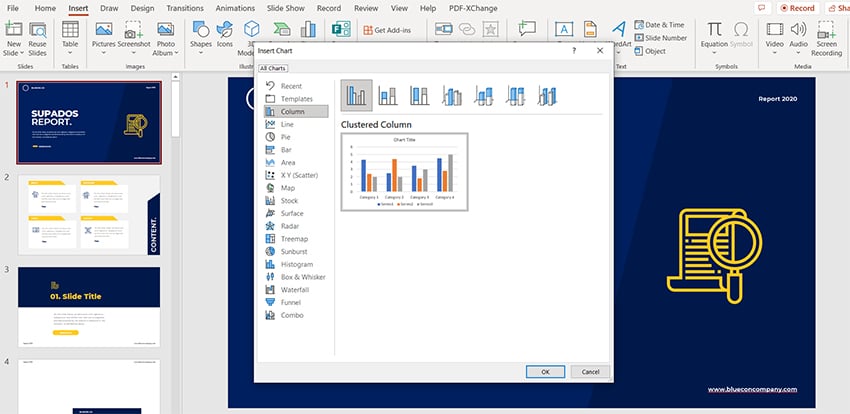Click the Icons button in ribbon

tap(227, 34)
